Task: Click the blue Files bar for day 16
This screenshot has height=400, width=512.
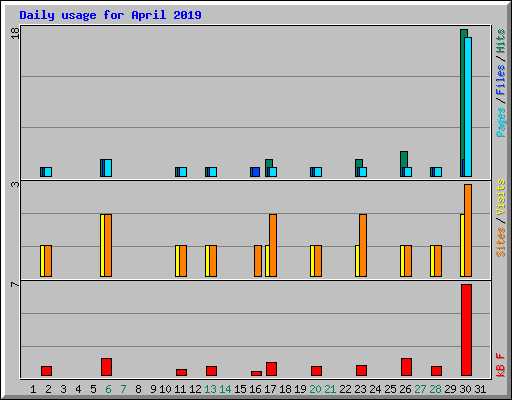Action: click(256, 172)
